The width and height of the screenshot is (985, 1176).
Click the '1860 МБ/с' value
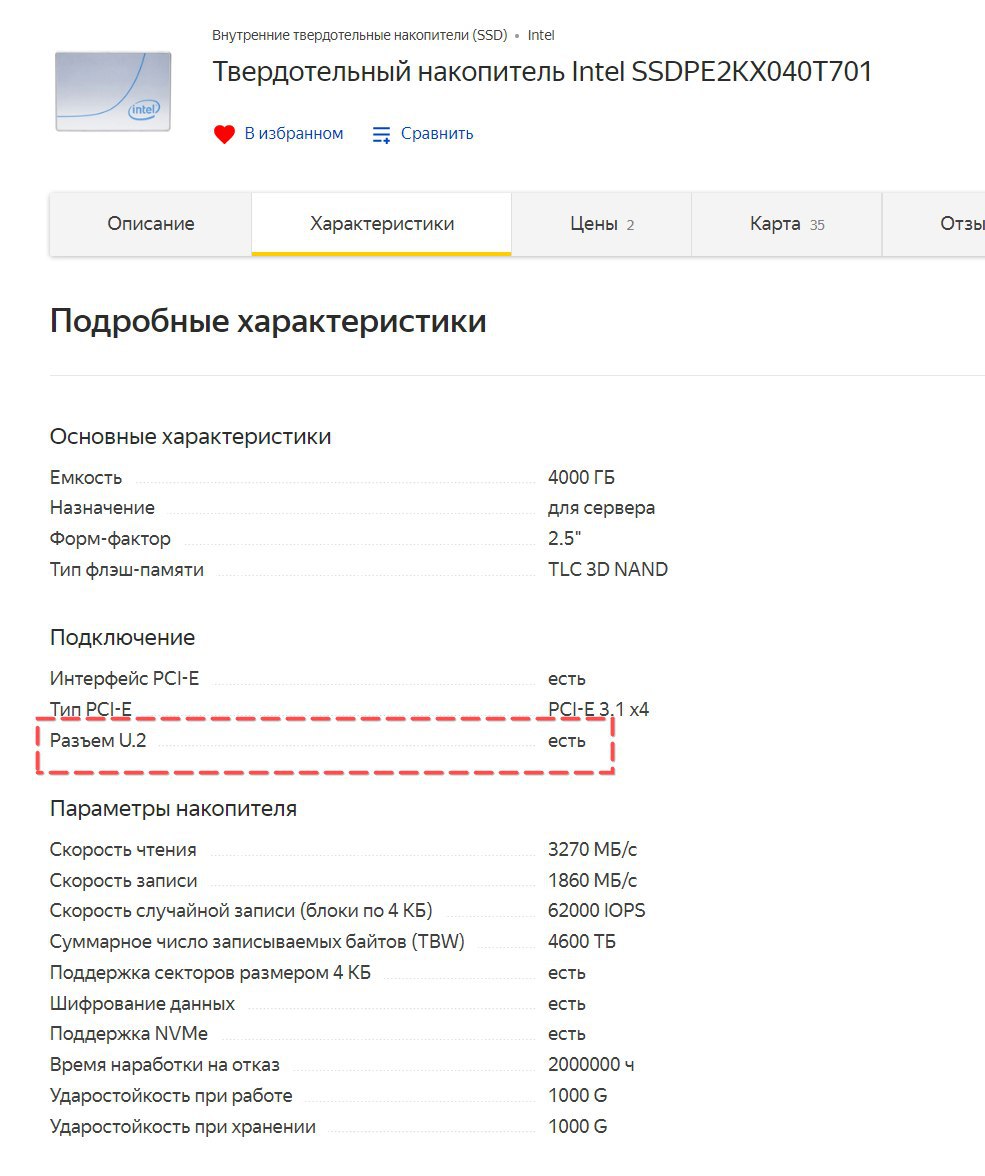(593, 880)
